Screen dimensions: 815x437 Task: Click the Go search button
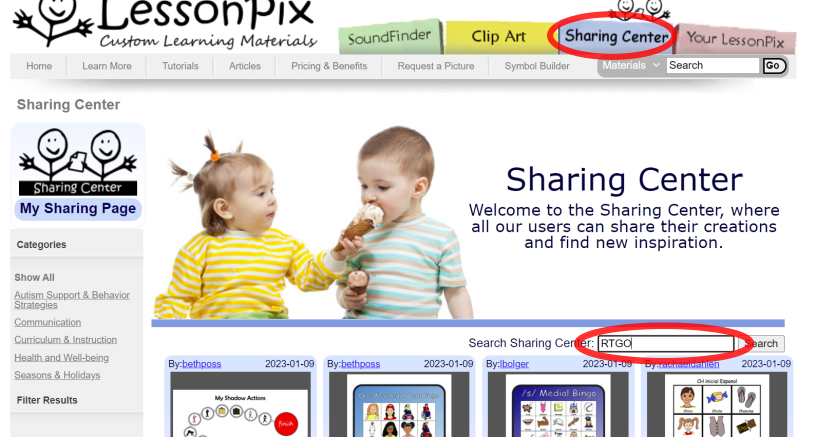click(x=773, y=65)
